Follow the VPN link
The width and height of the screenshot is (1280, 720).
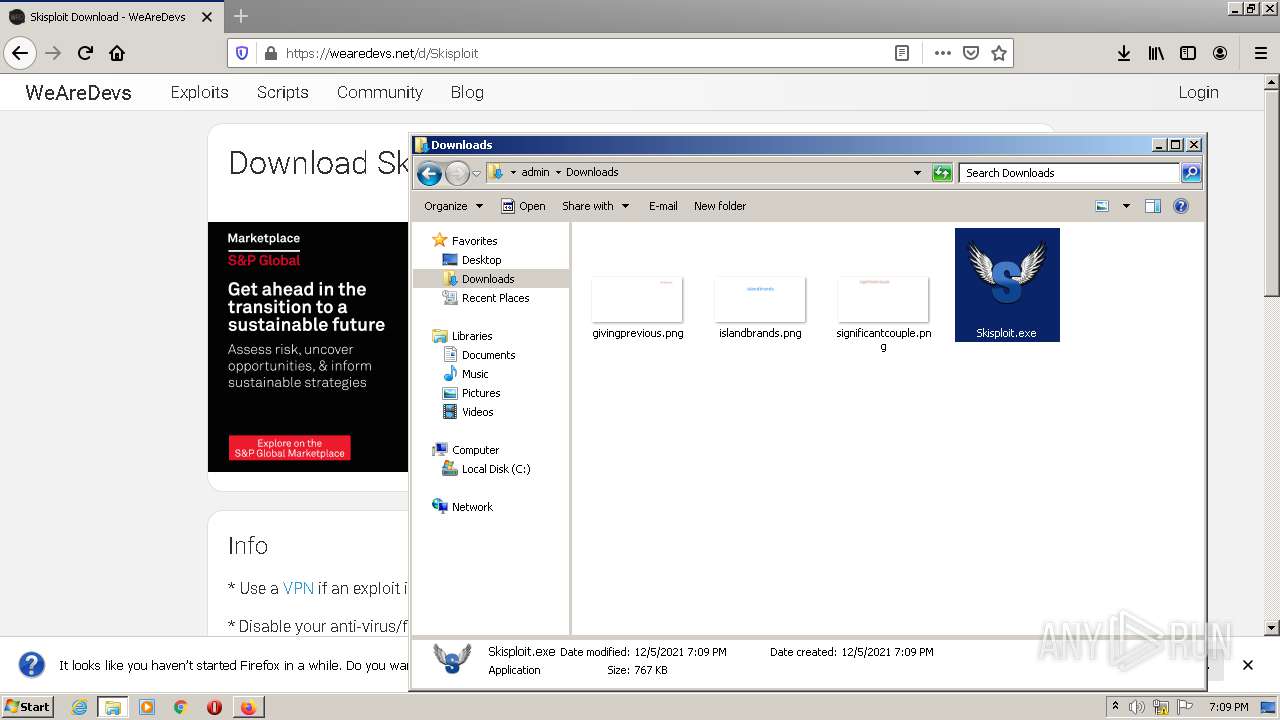298,588
